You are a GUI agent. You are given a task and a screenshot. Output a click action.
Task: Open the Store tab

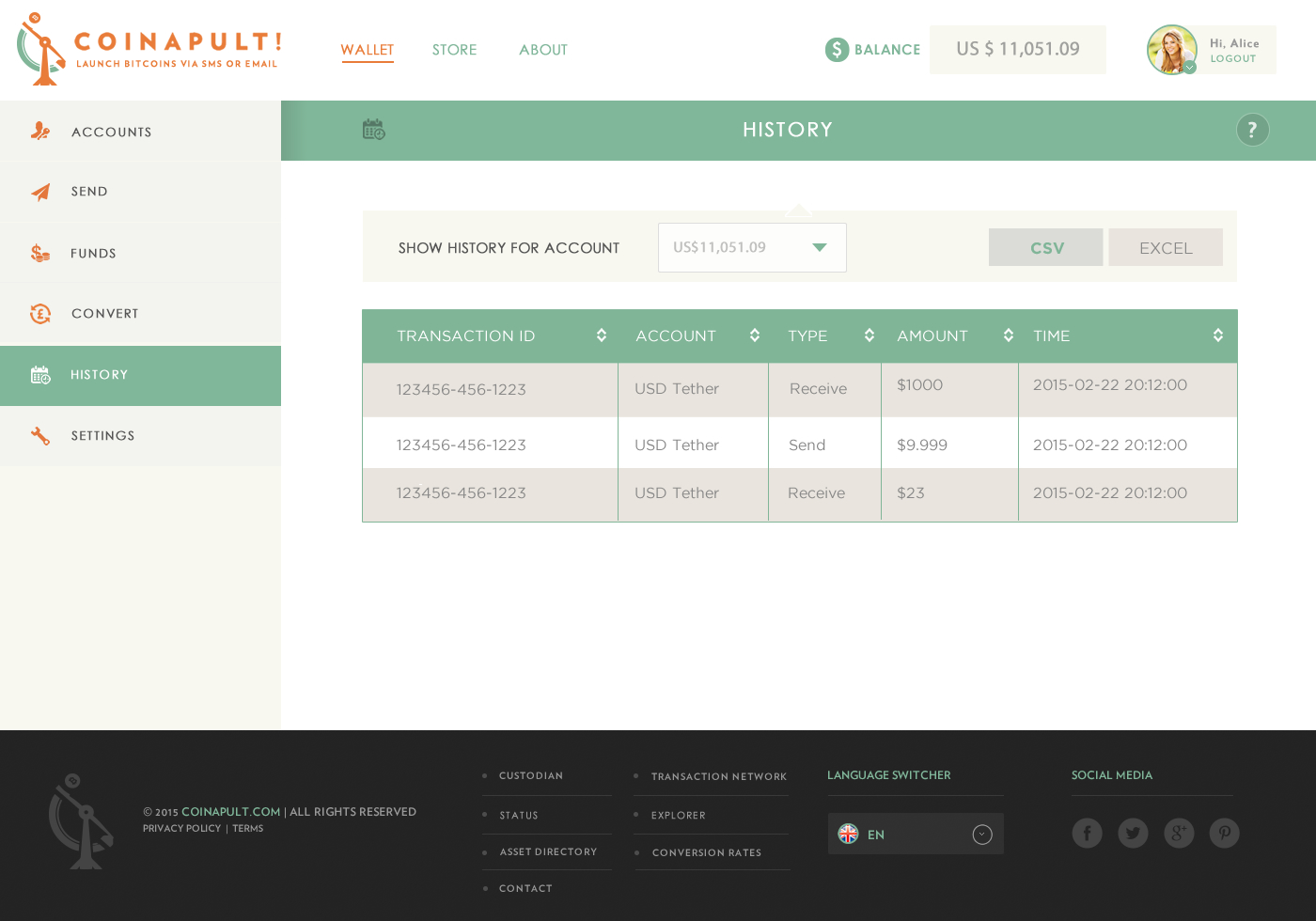click(x=454, y=50)
